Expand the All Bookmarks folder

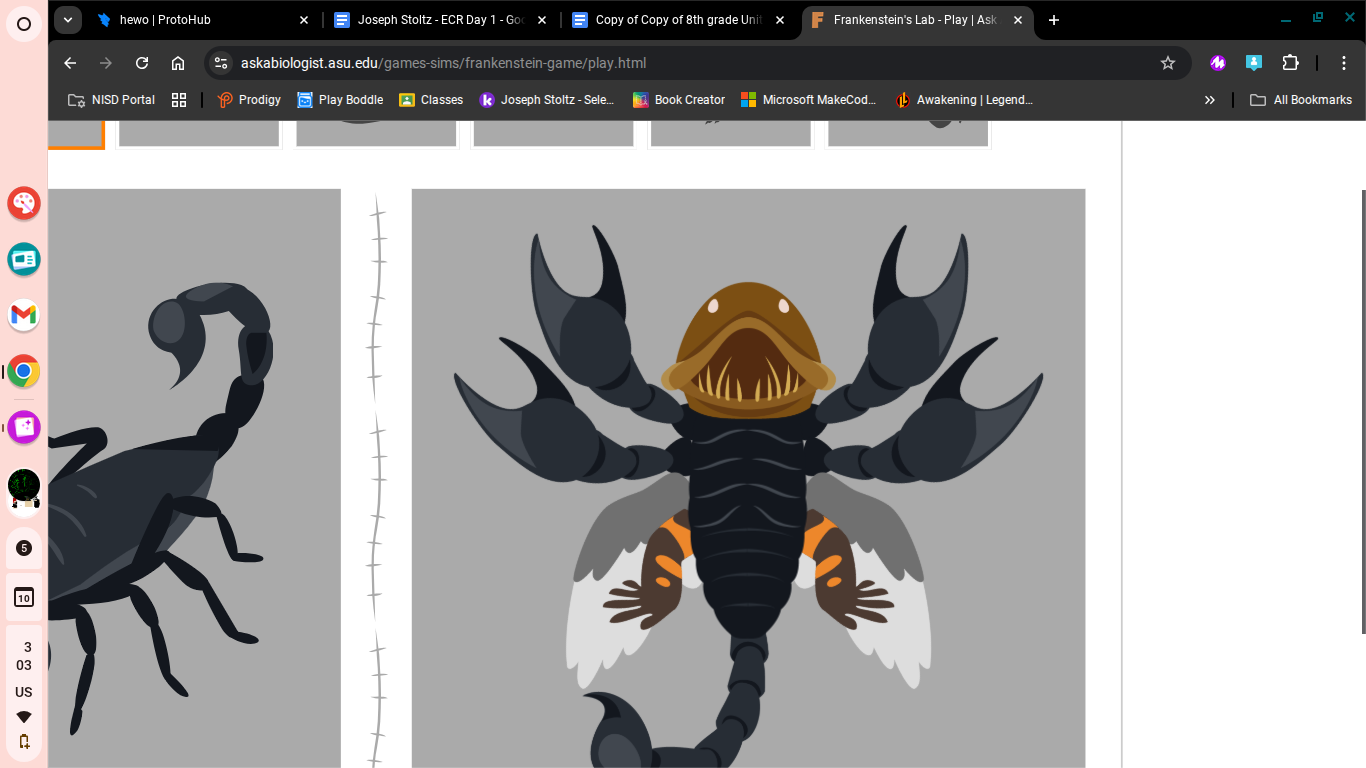tap(1301, 99)
